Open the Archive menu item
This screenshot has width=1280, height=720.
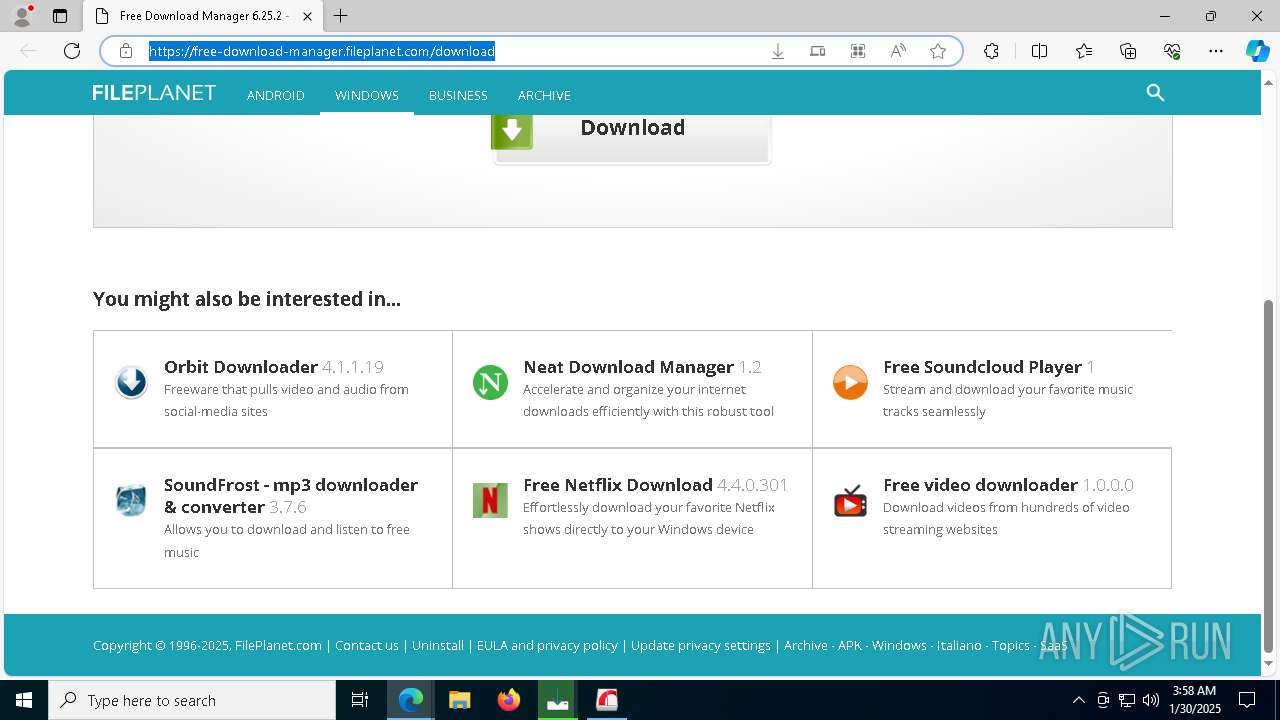544,95
